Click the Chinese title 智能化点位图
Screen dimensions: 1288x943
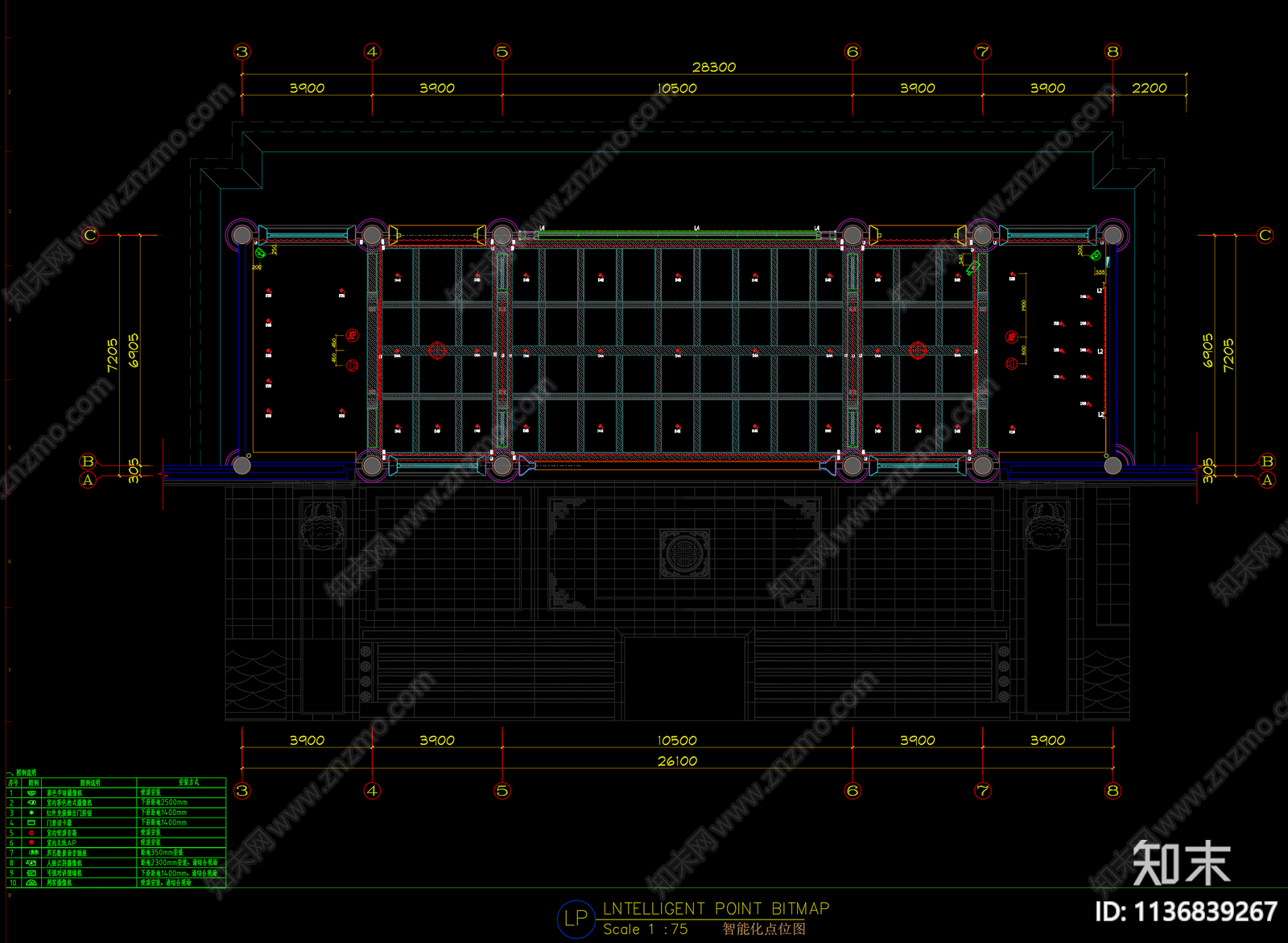pyautogui.click(x=764, y=929)
